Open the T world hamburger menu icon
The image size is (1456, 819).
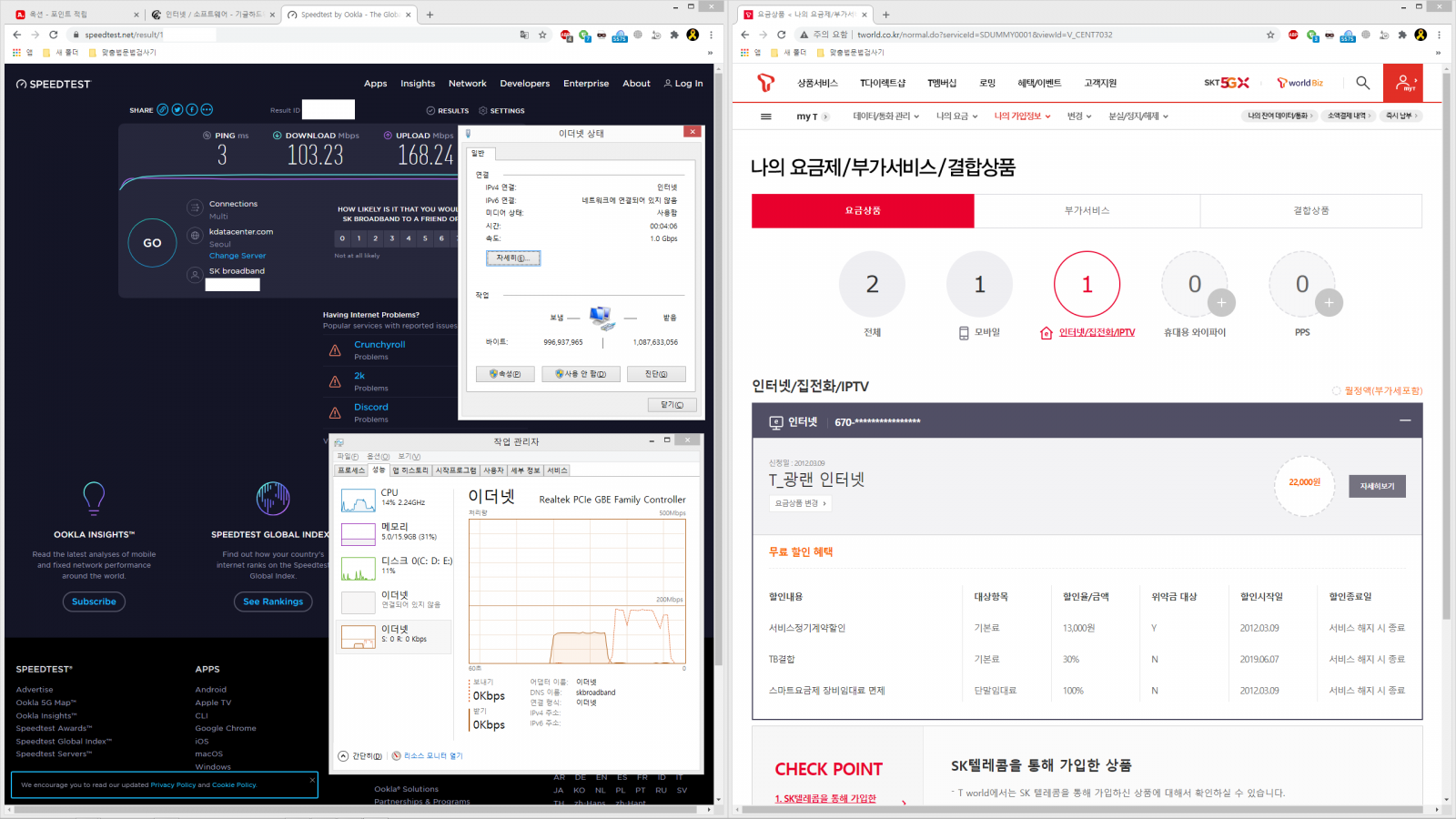click(x=765, y=116)
